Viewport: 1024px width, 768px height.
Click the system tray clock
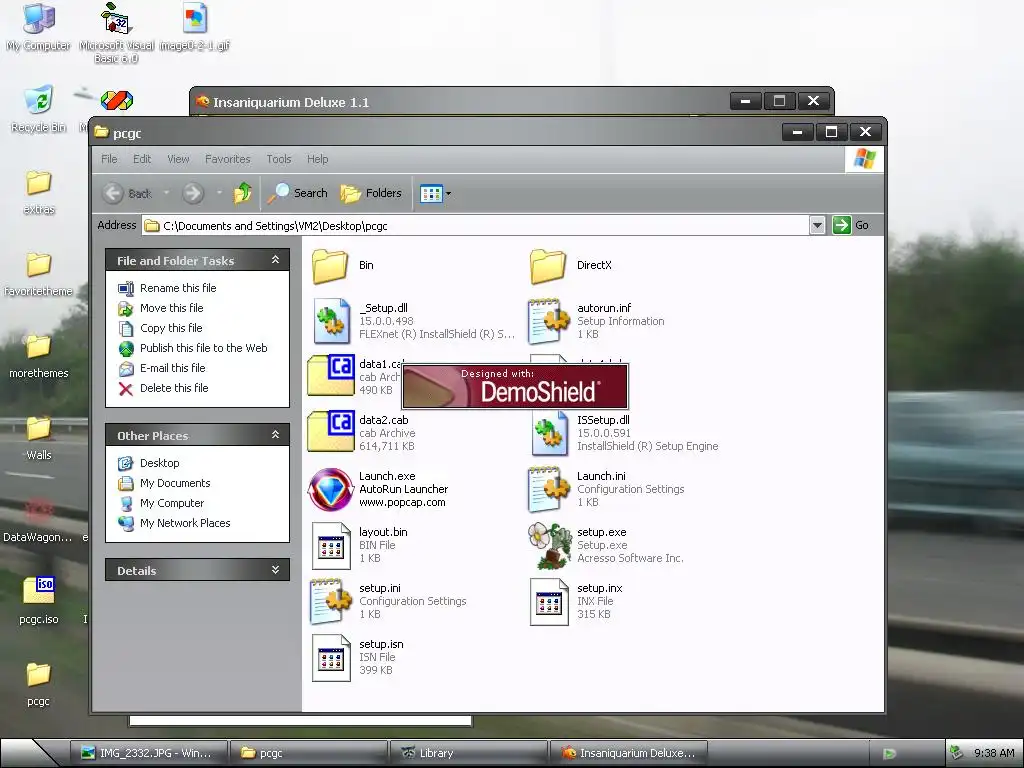[x=993, y=753]
